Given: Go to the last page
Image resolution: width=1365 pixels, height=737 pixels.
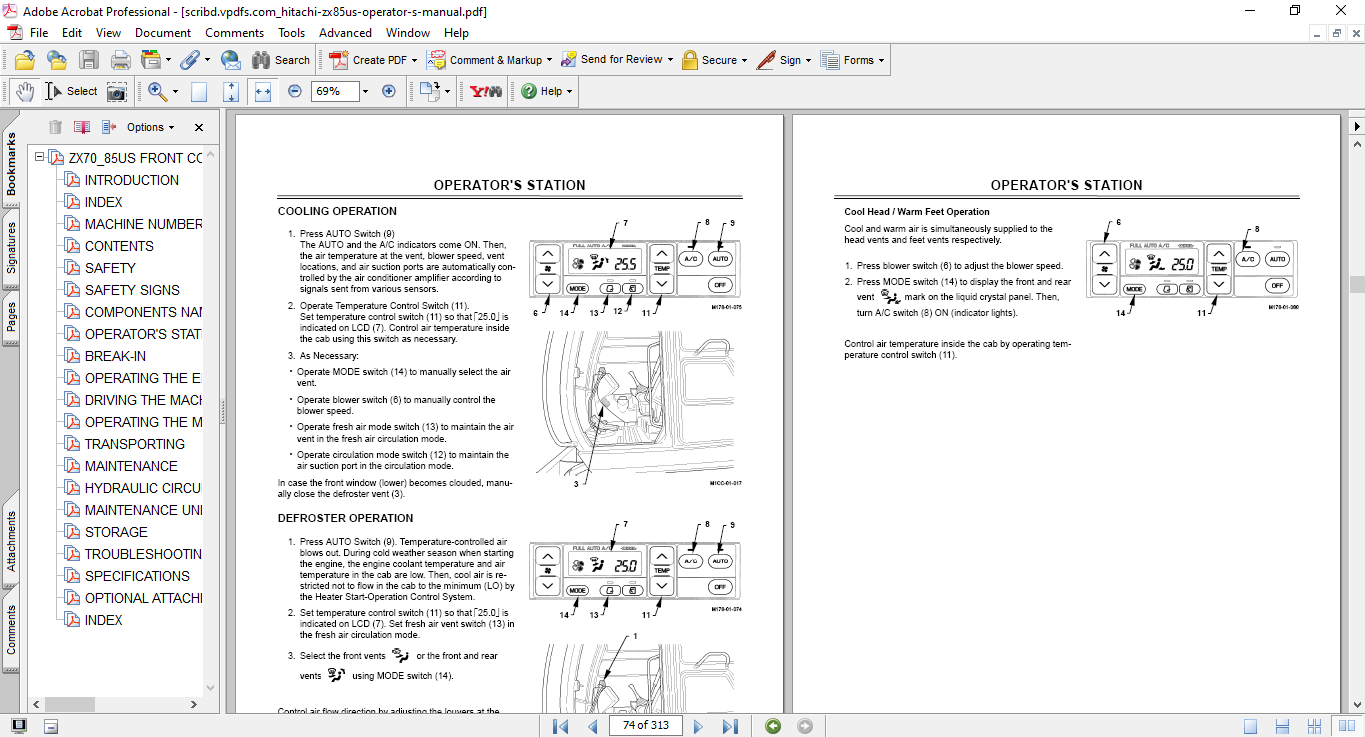Looking at the screenshot, I should point(730,726).
